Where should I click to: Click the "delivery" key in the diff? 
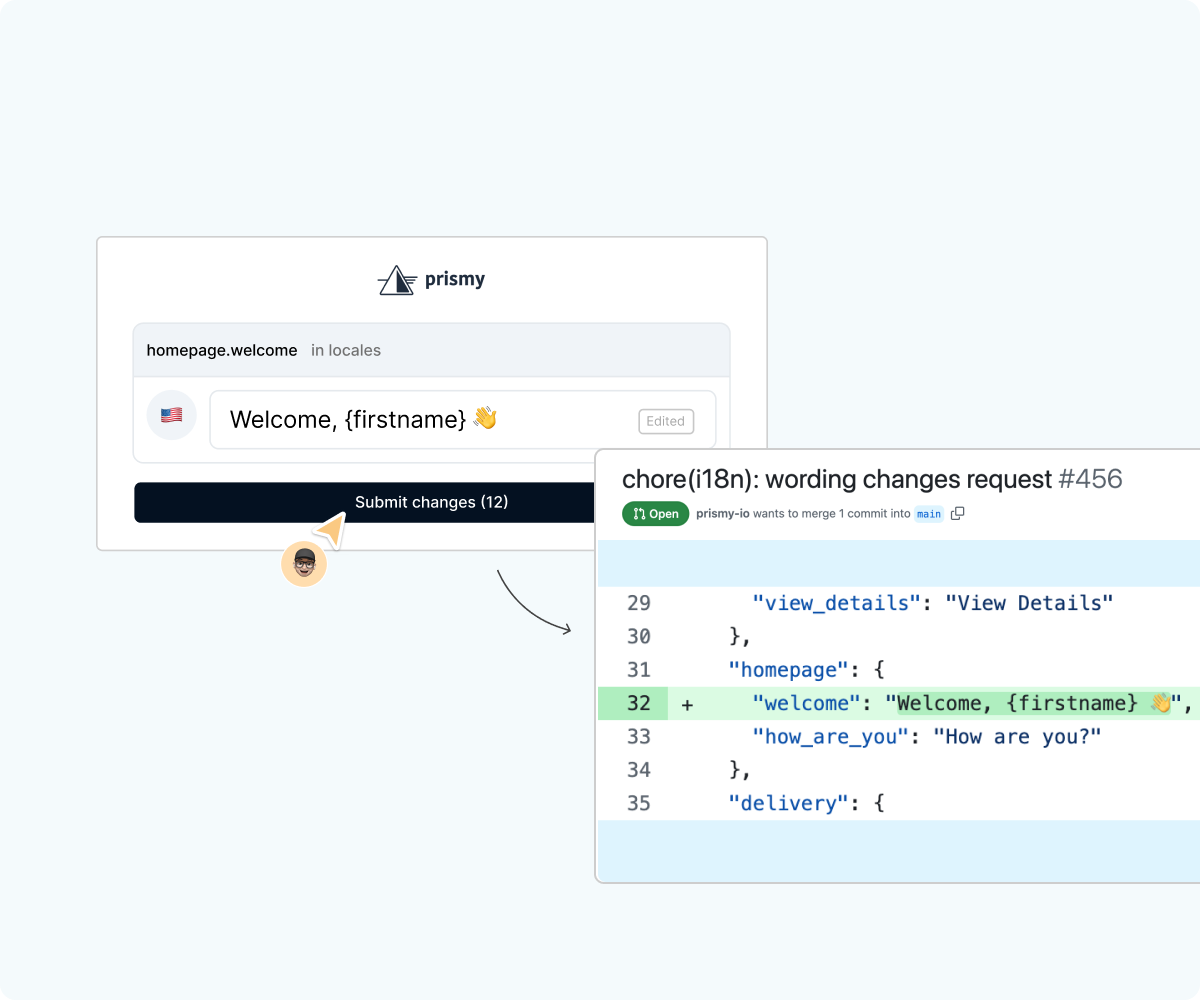coord(788,803)
